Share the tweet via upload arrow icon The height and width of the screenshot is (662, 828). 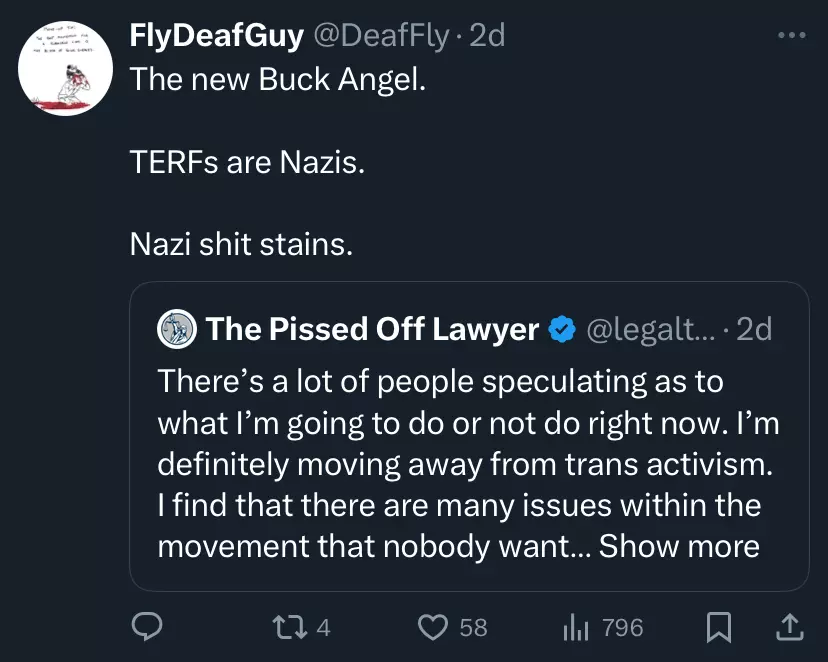tap(789, 627)
